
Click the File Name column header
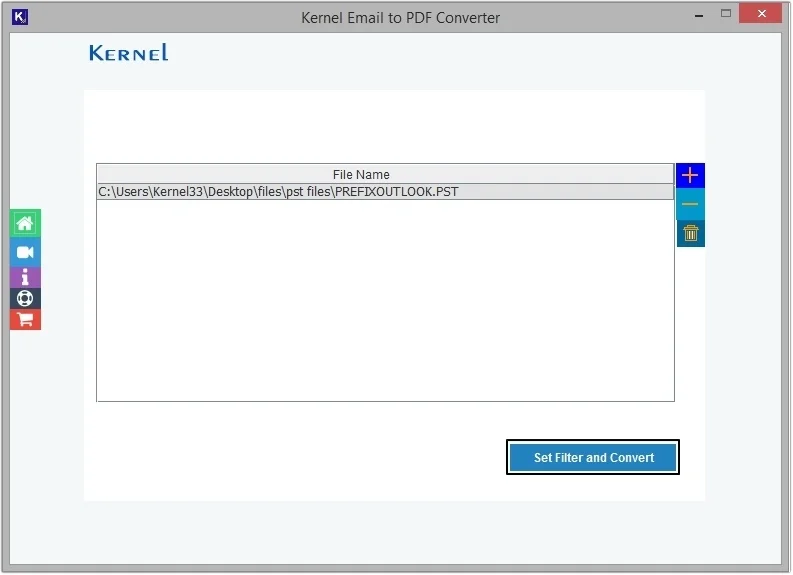click(385, 174)
